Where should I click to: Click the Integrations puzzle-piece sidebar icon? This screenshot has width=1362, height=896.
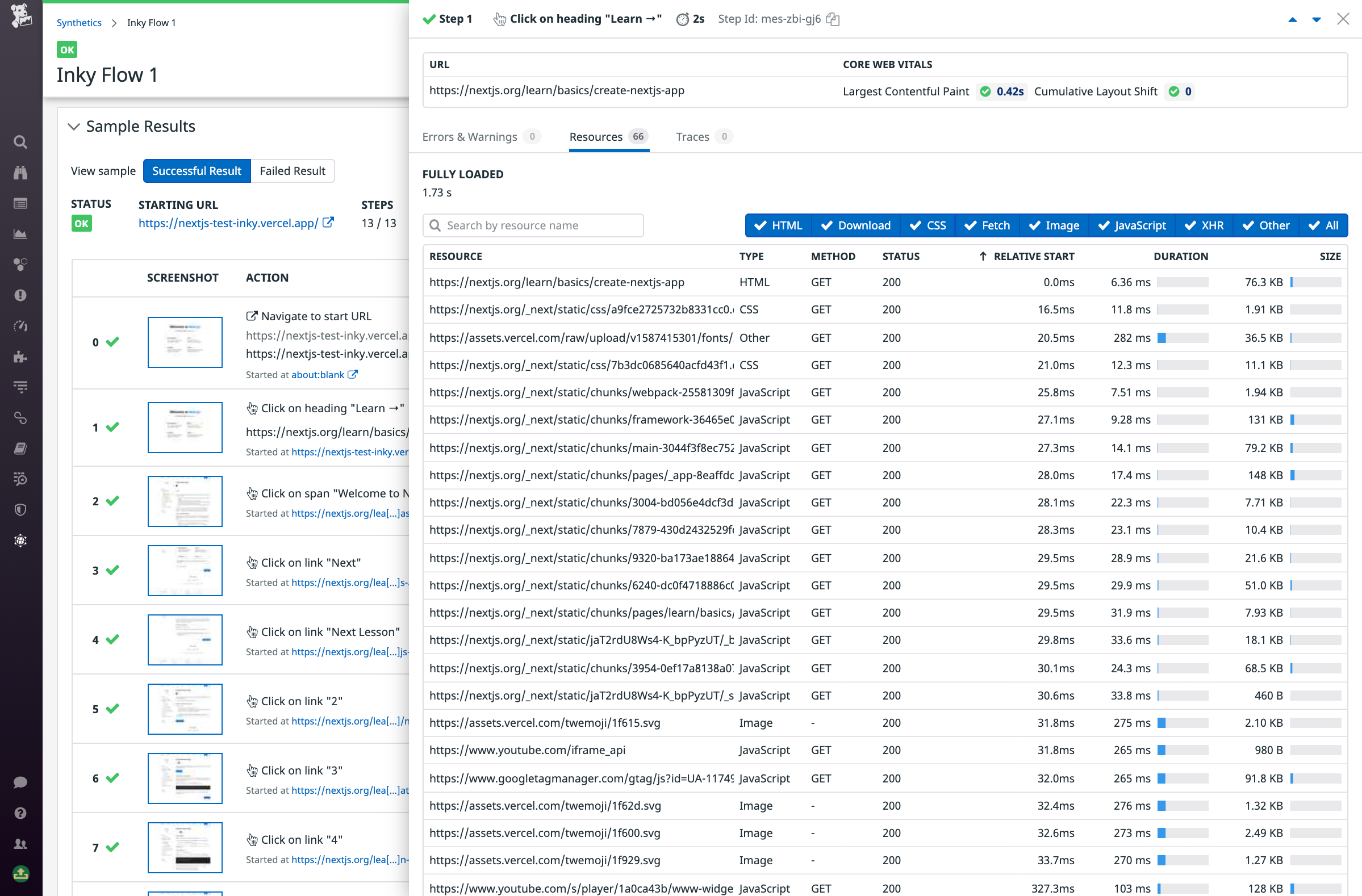point(20,357)
